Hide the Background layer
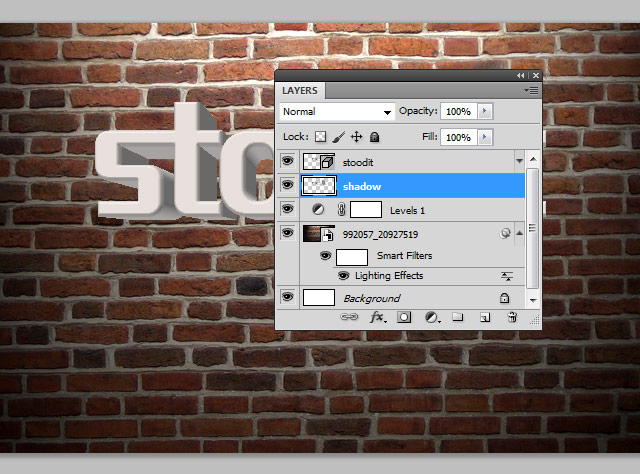This screenshot has height=474, width=640. 288,297
